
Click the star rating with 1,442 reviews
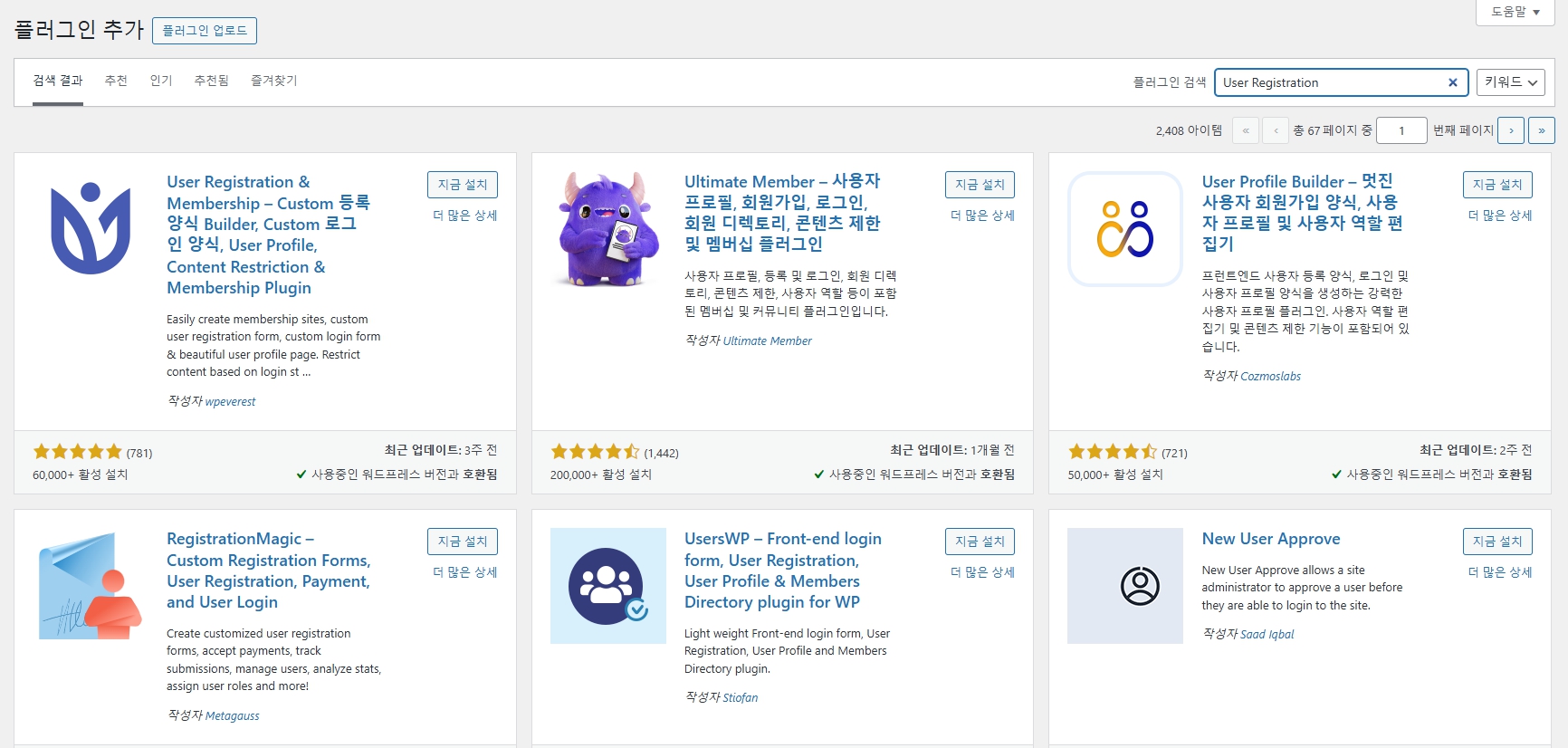pos(596,452)
